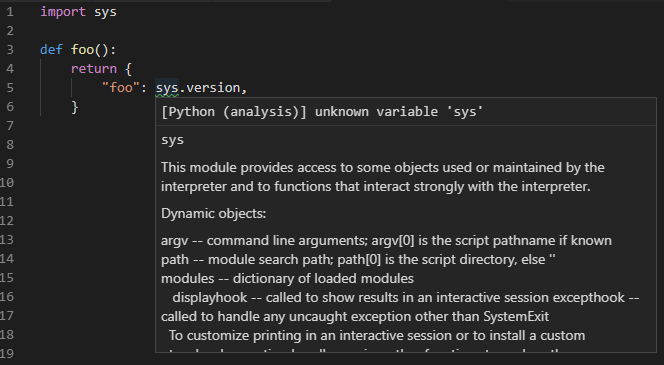Select line number 5 in the gutter

[10, 88]
